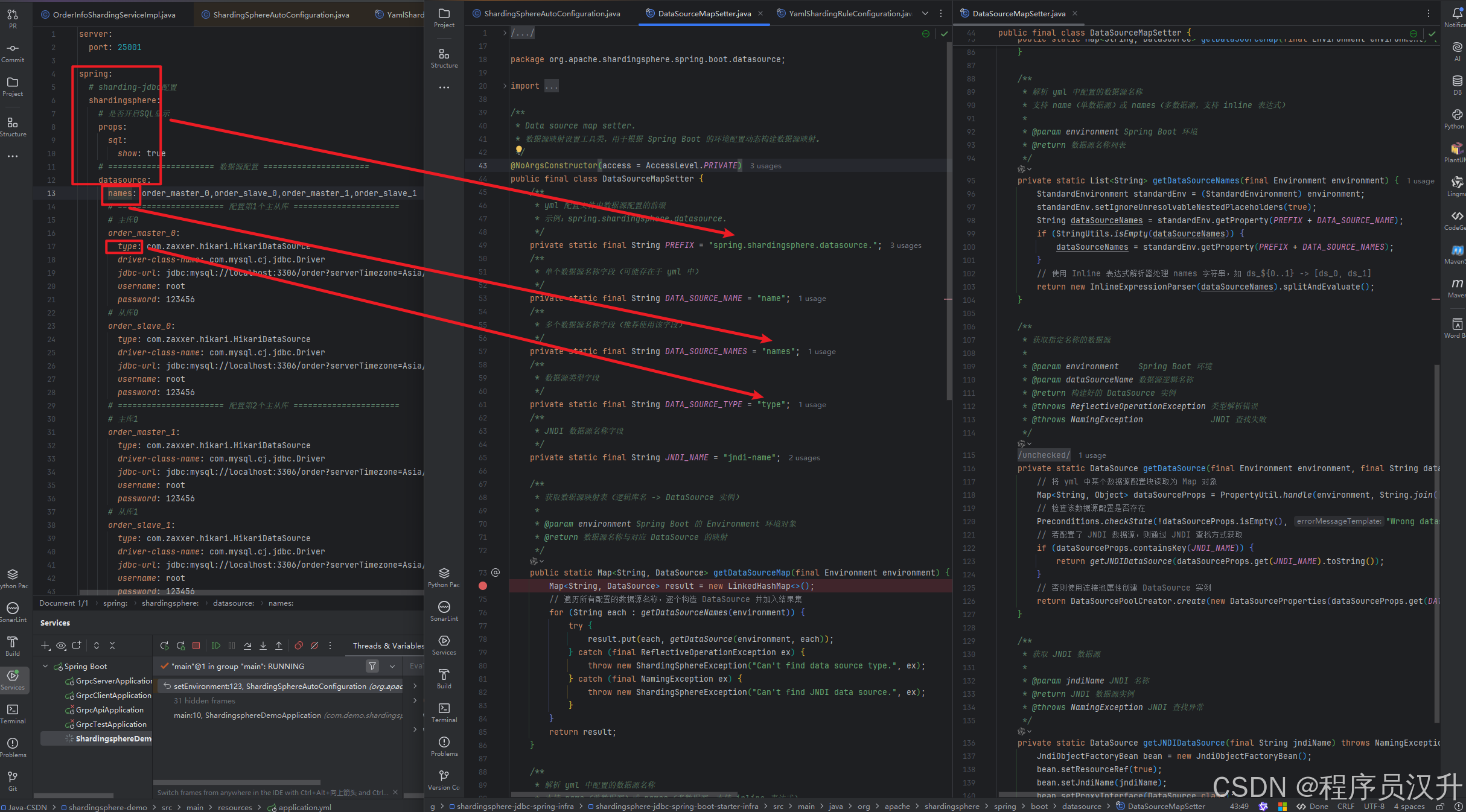The width and height of the screenshot is (1466, 812).
Task: Click the Step Into debugger icon
Action: tap(263, 645)
